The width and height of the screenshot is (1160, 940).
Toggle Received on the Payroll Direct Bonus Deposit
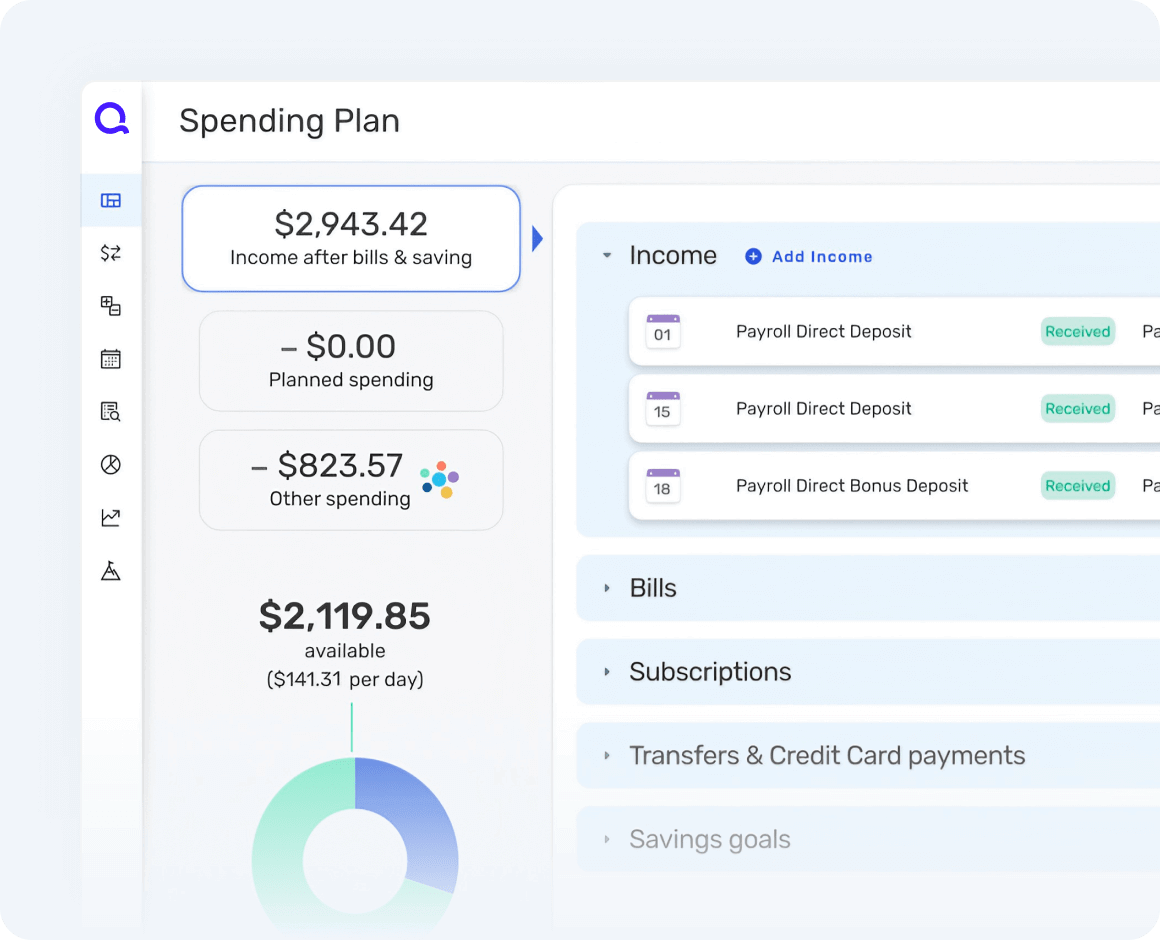click(1078, 485)
